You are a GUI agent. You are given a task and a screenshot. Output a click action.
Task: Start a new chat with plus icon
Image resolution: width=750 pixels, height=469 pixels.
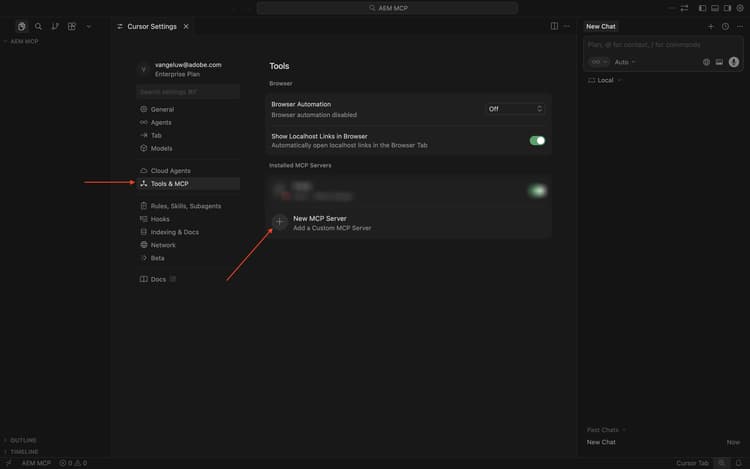coord(711,26)
